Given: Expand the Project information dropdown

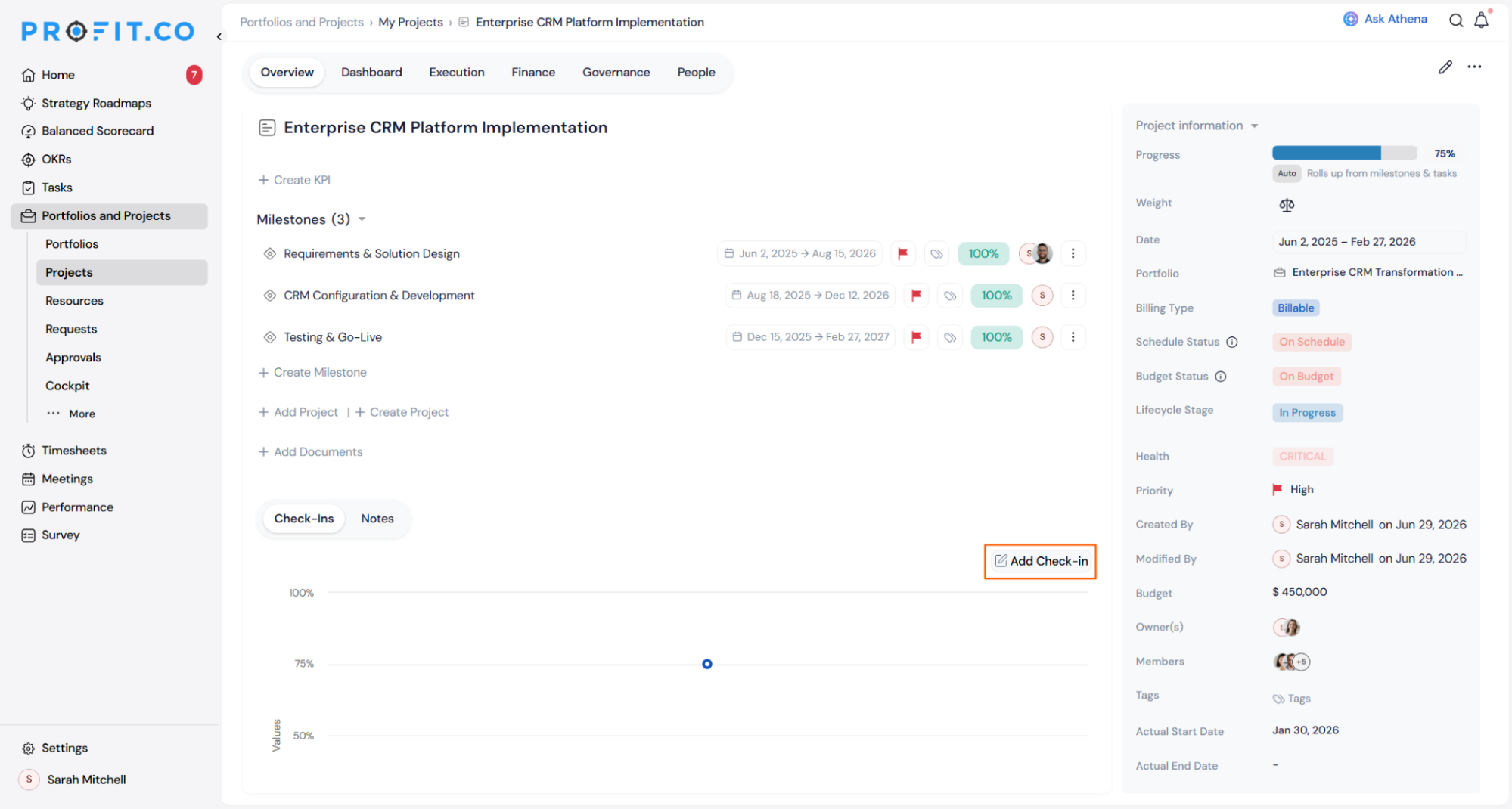Looking at the screenshot, I should pyautogui.click(x=1254, y=126).
